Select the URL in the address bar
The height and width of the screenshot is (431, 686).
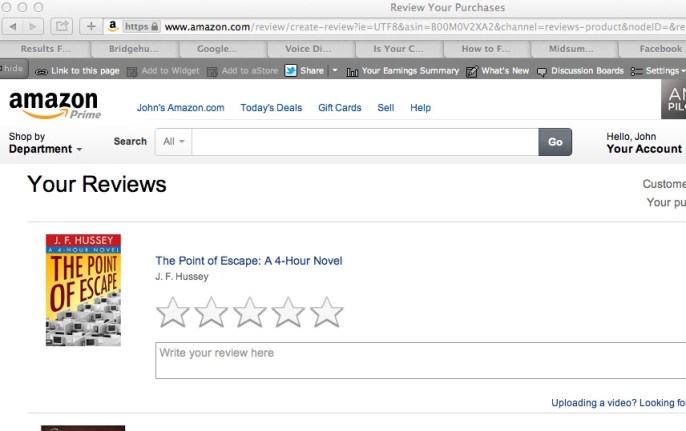pos(424,27)
